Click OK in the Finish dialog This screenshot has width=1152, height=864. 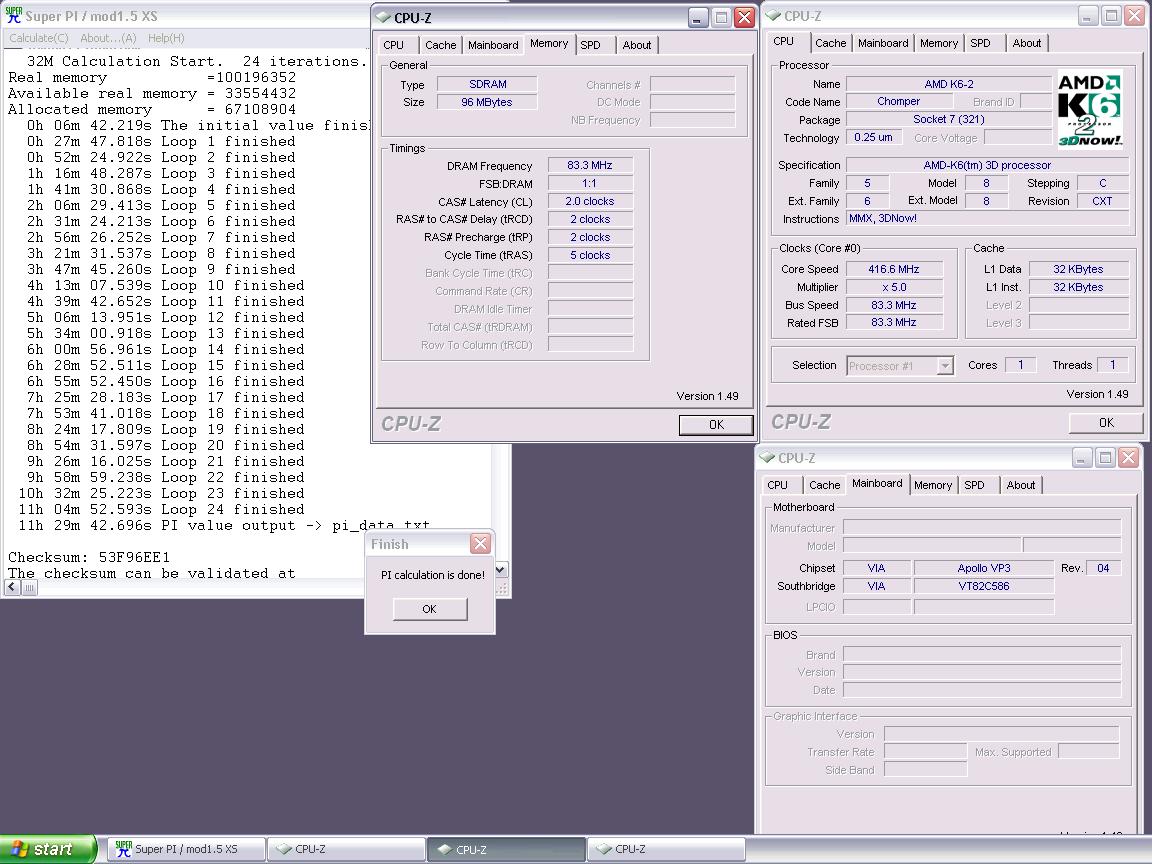(430, 609)
